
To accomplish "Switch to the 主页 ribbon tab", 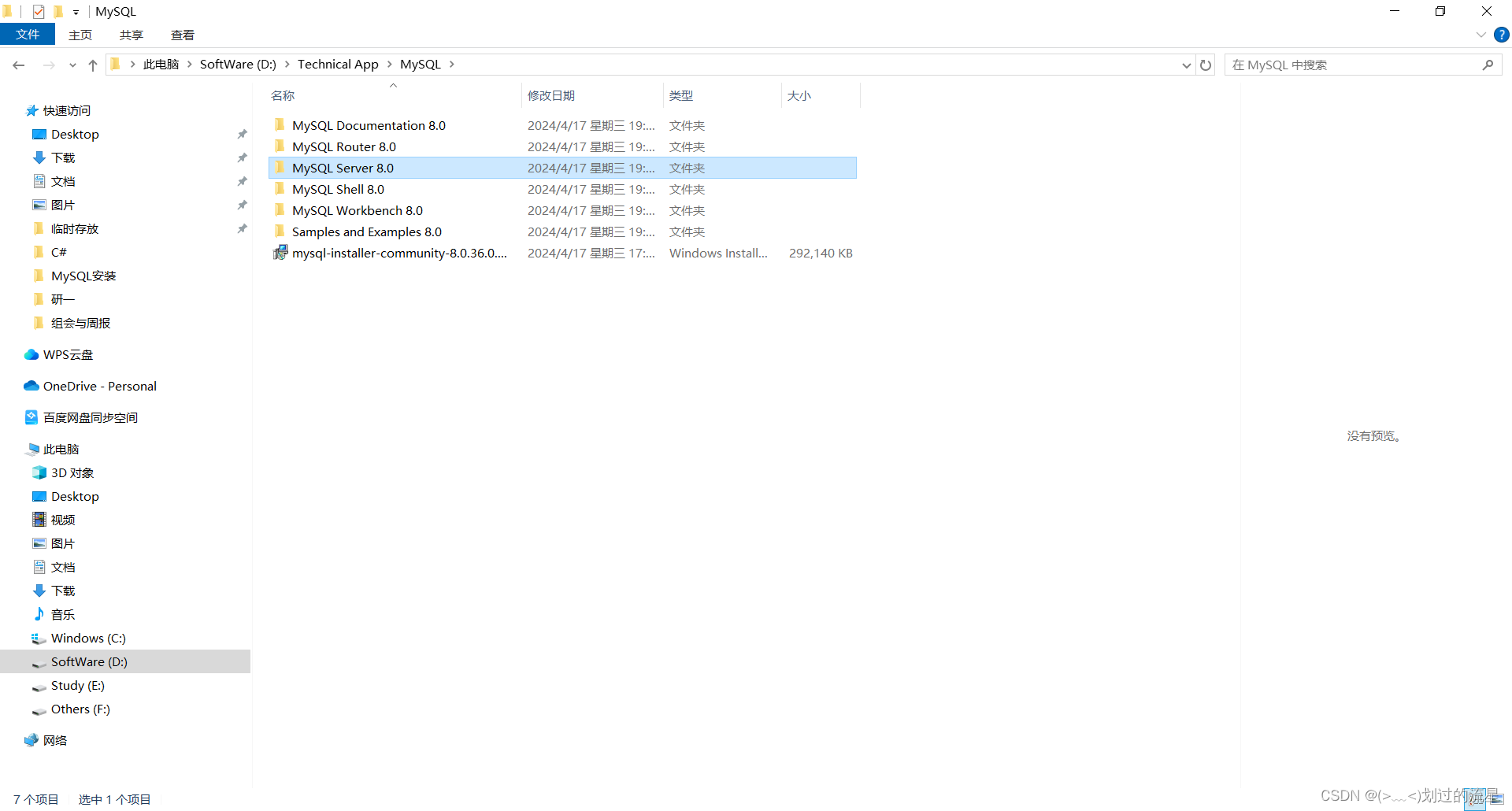I will click(80, 35).
